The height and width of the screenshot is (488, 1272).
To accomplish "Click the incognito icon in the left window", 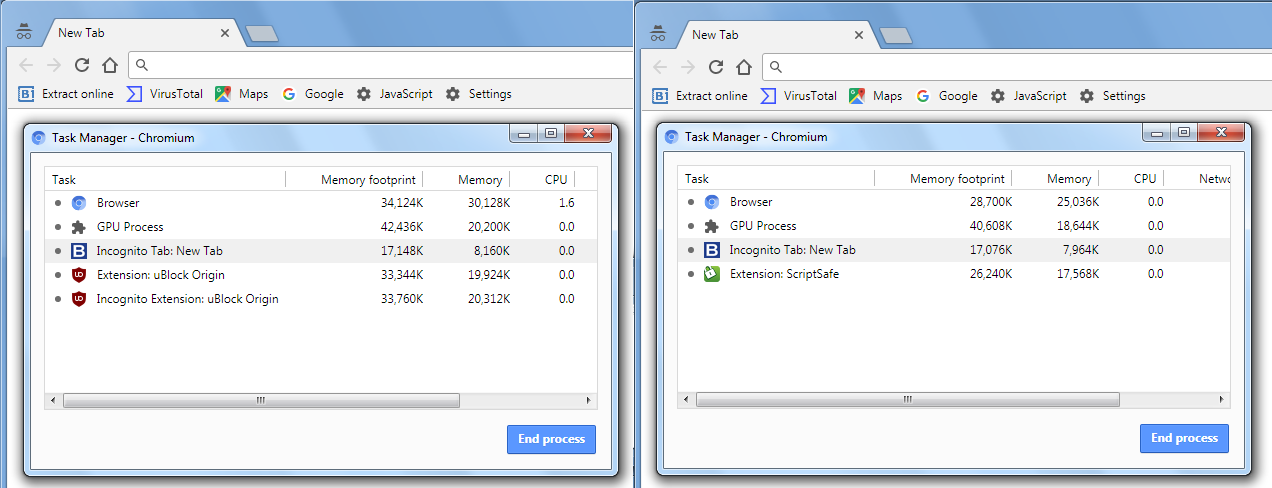I will click(x=24, y=31).
